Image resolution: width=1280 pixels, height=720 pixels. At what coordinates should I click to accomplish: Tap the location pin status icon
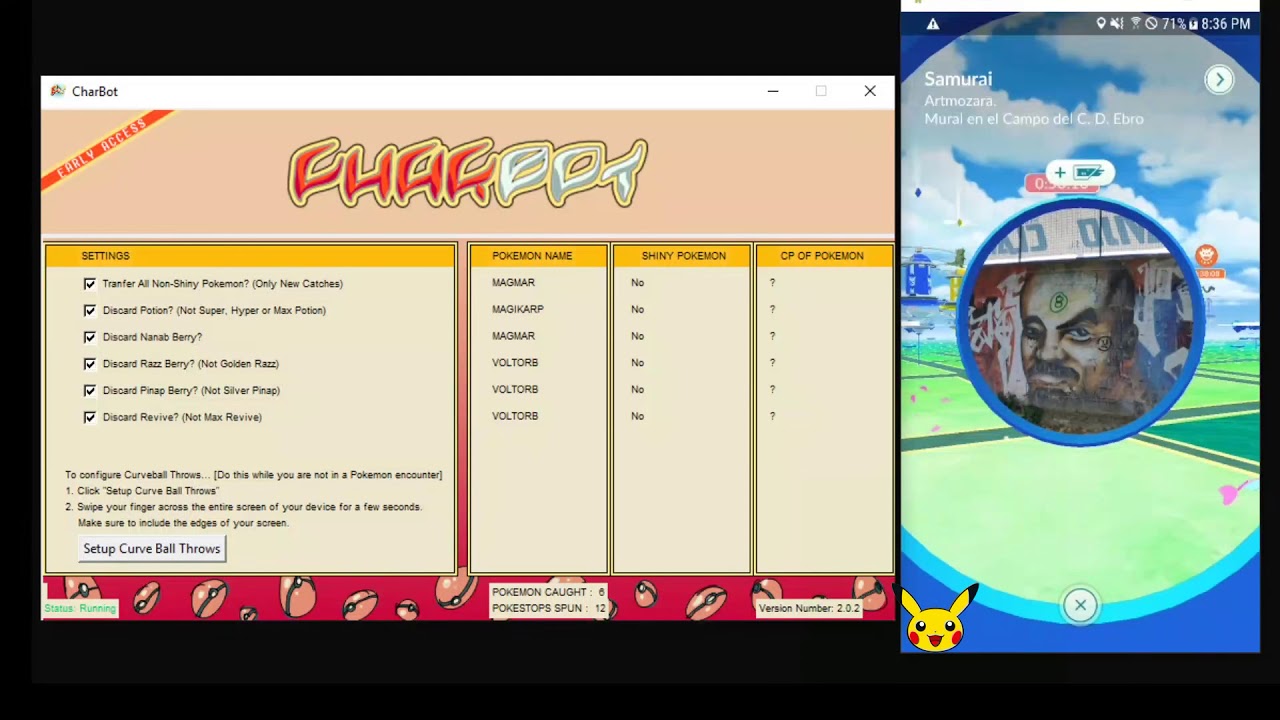pyautogui.click(x=1101, y=24)
